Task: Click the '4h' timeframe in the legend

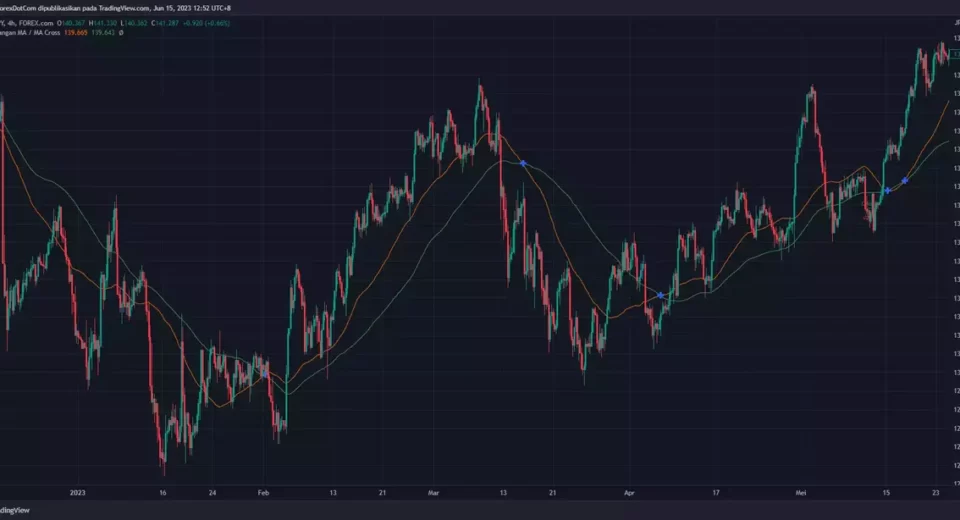Action: 12,23
